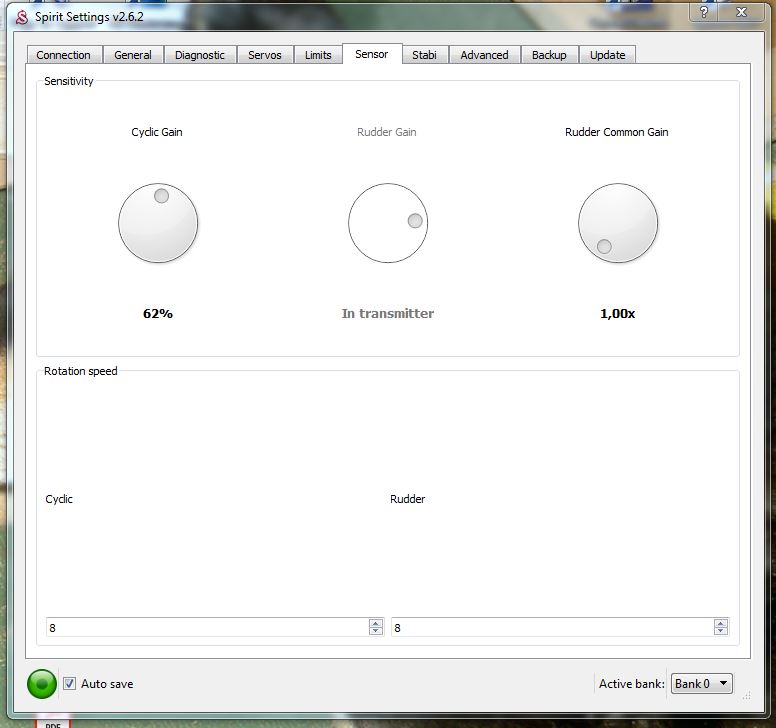
Task: Click the Cyclic Gain dial knob
Action: [158, 223]
